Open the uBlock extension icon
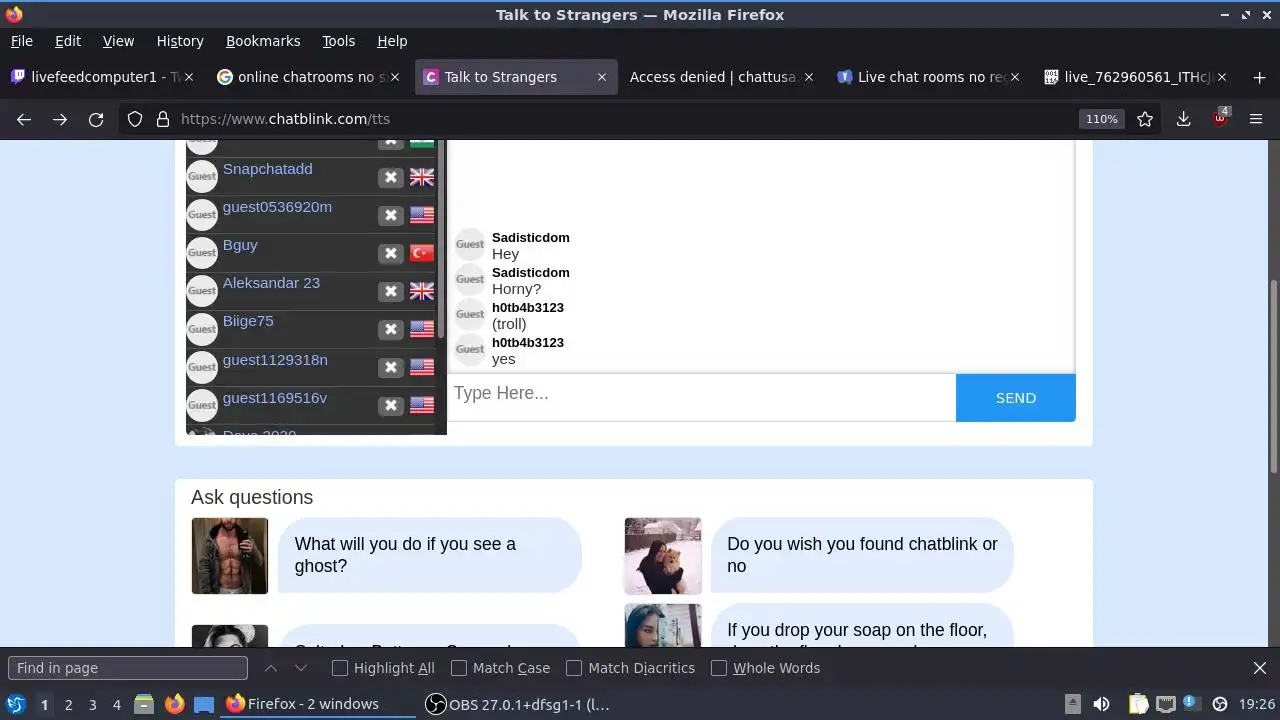The width and height of the screenshot is (1280, 720). [x=1220, y=118]
